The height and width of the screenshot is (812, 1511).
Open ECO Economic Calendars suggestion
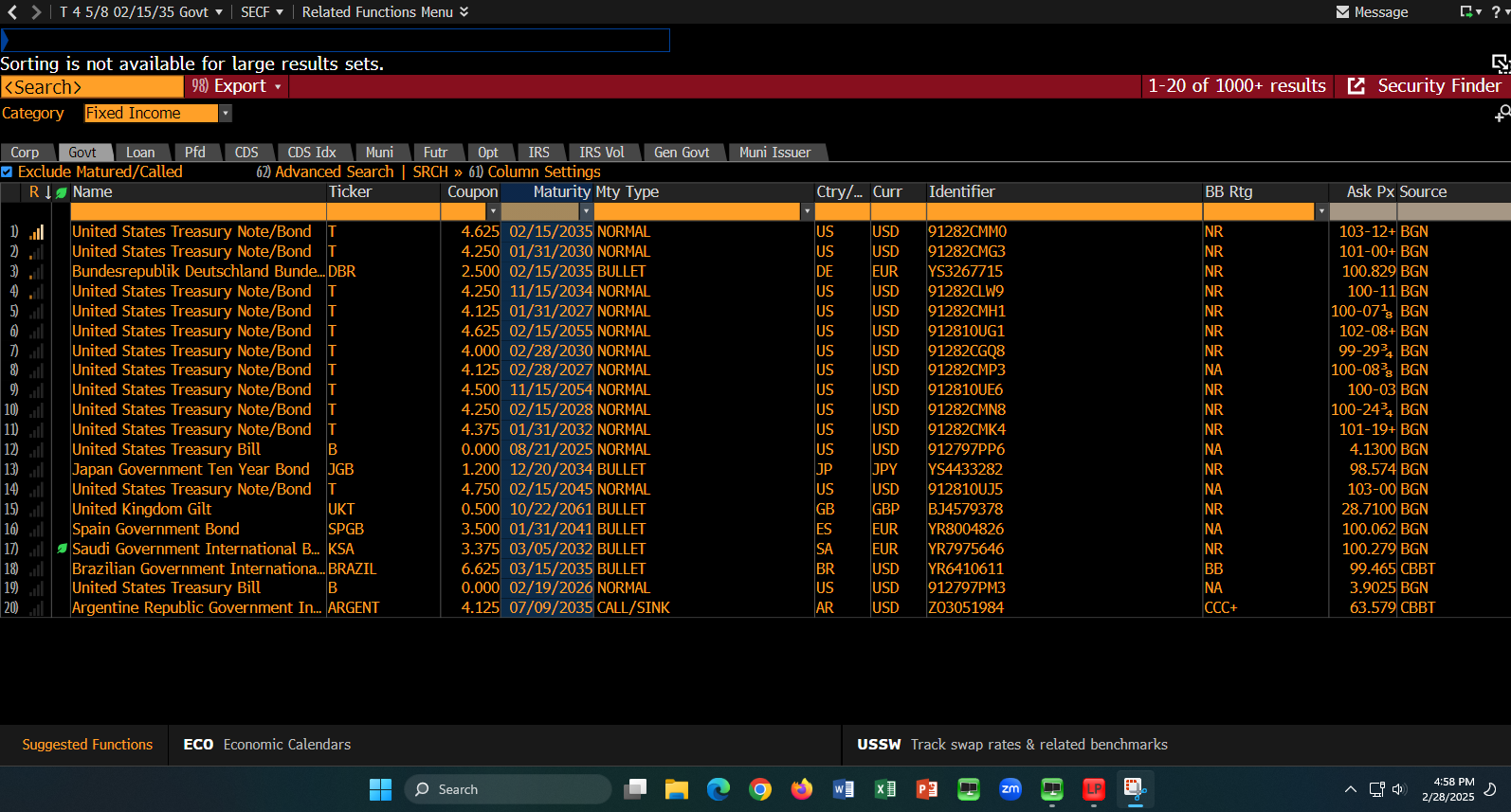tap(267, 745)
